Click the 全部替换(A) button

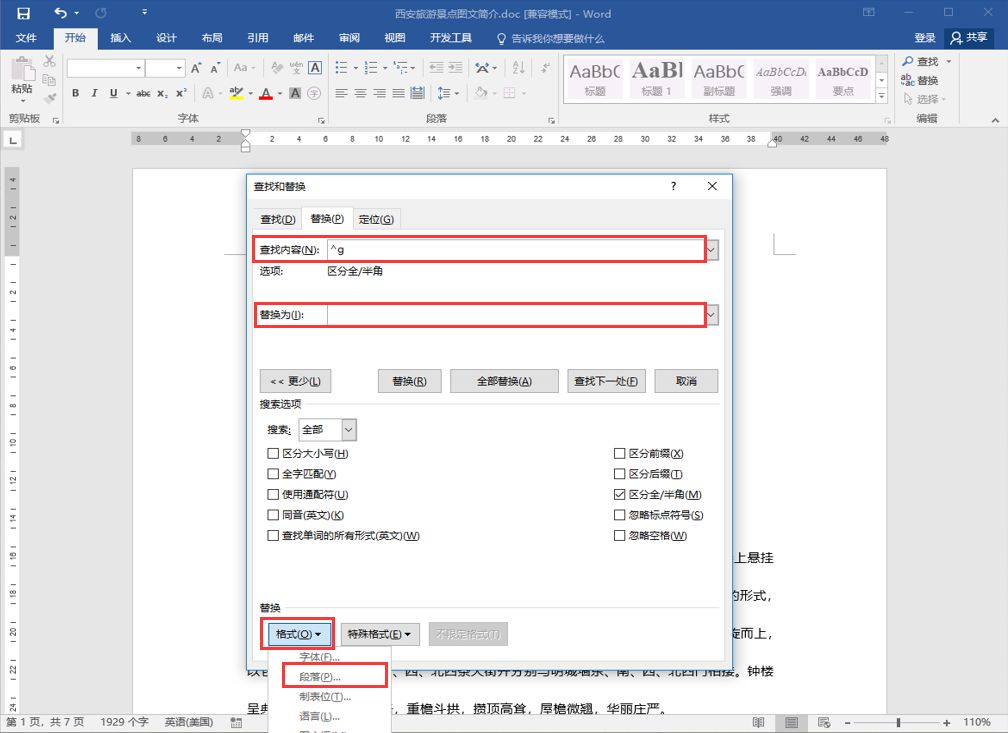pyautogui.click(x=505, y=381)
